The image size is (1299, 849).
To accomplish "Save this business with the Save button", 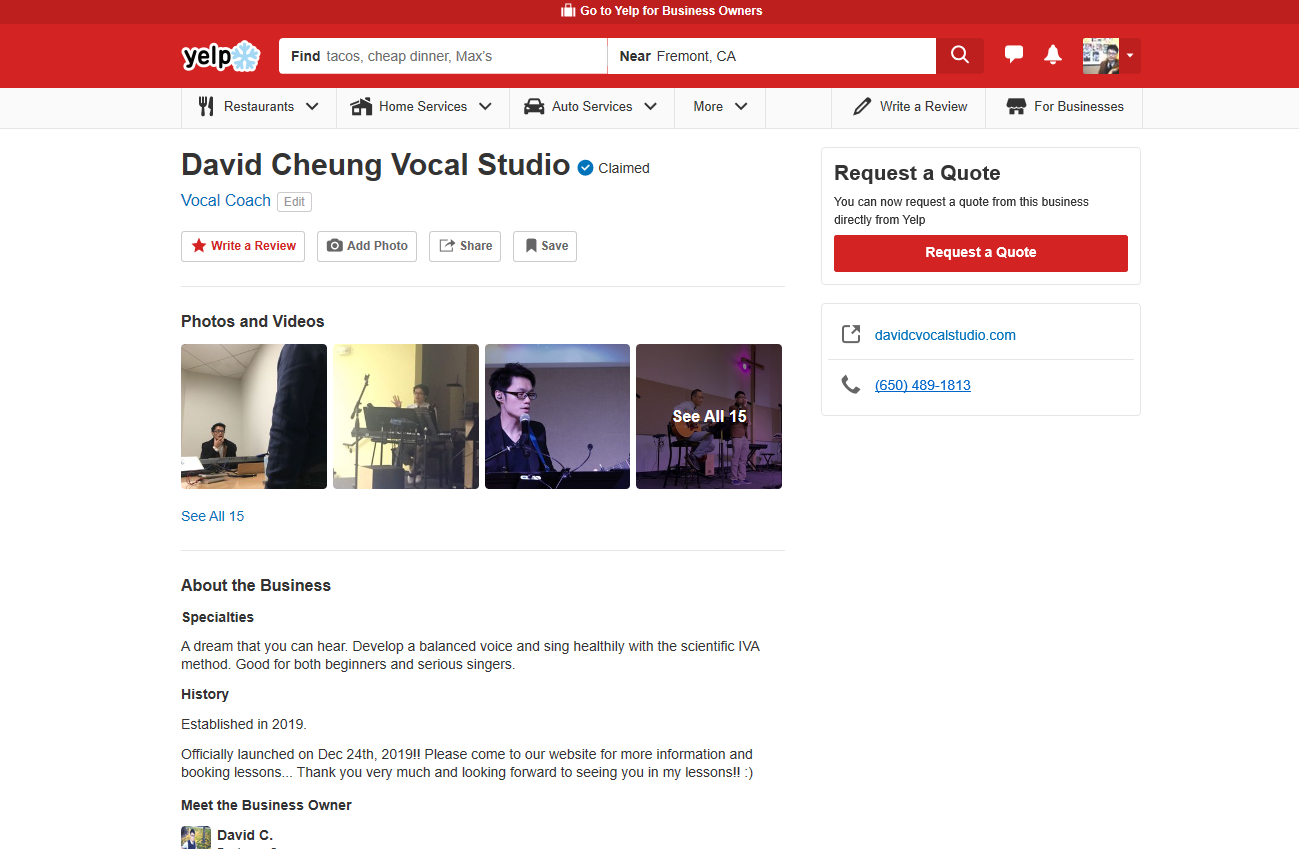I will click(x=545, y=246).
